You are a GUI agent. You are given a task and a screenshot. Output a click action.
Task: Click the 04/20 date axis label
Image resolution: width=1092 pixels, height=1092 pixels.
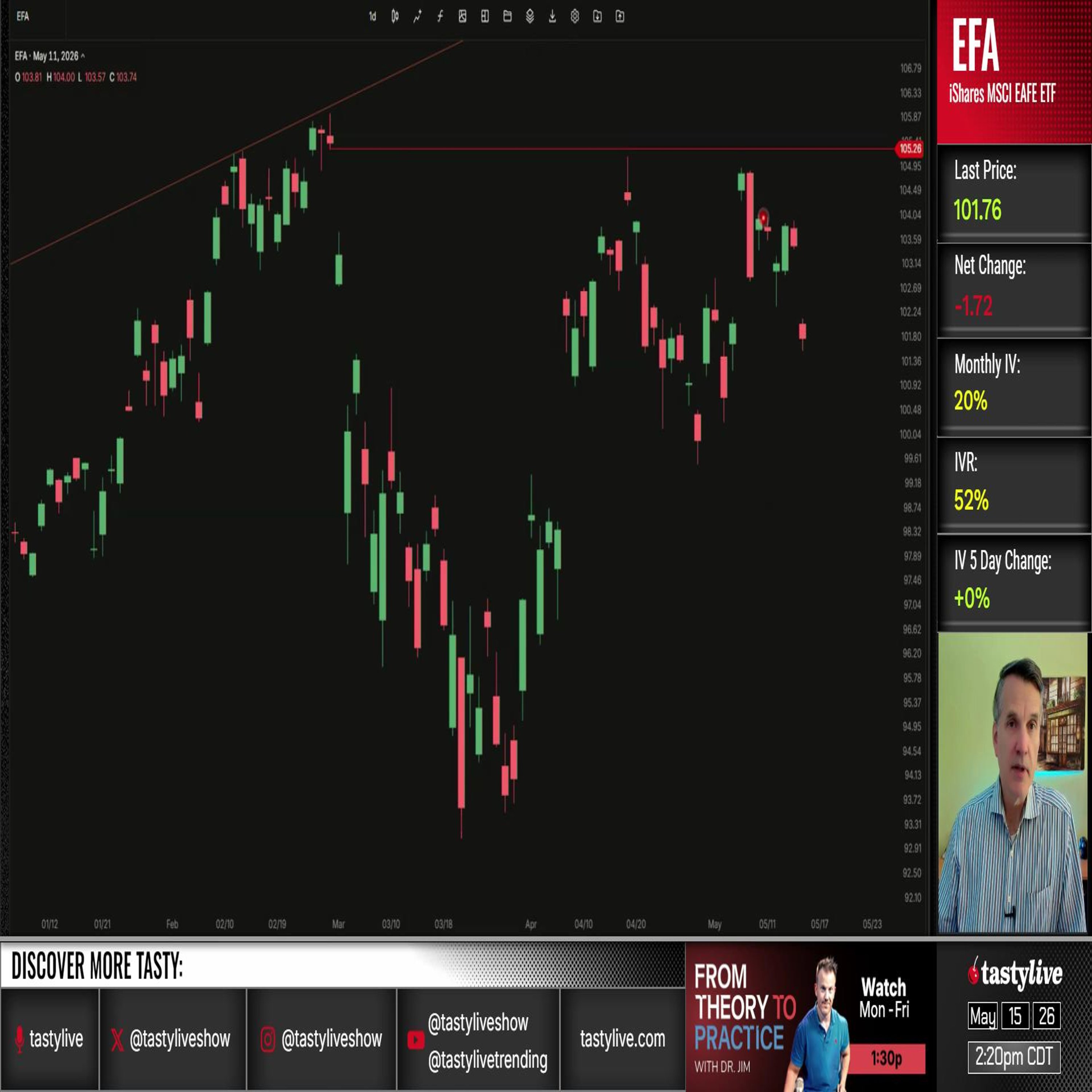click(x=636, y=924)
